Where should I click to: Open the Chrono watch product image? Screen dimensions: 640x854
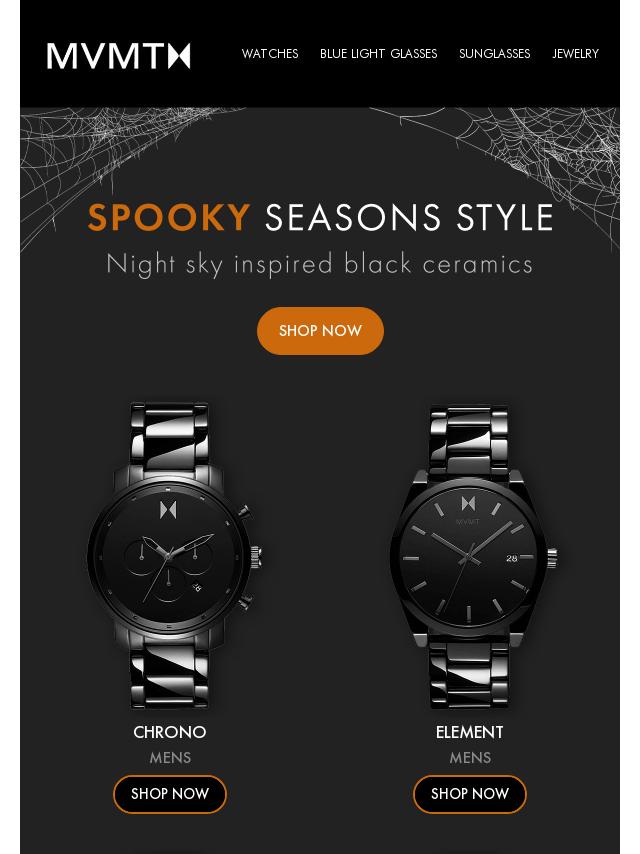point(173,556)
